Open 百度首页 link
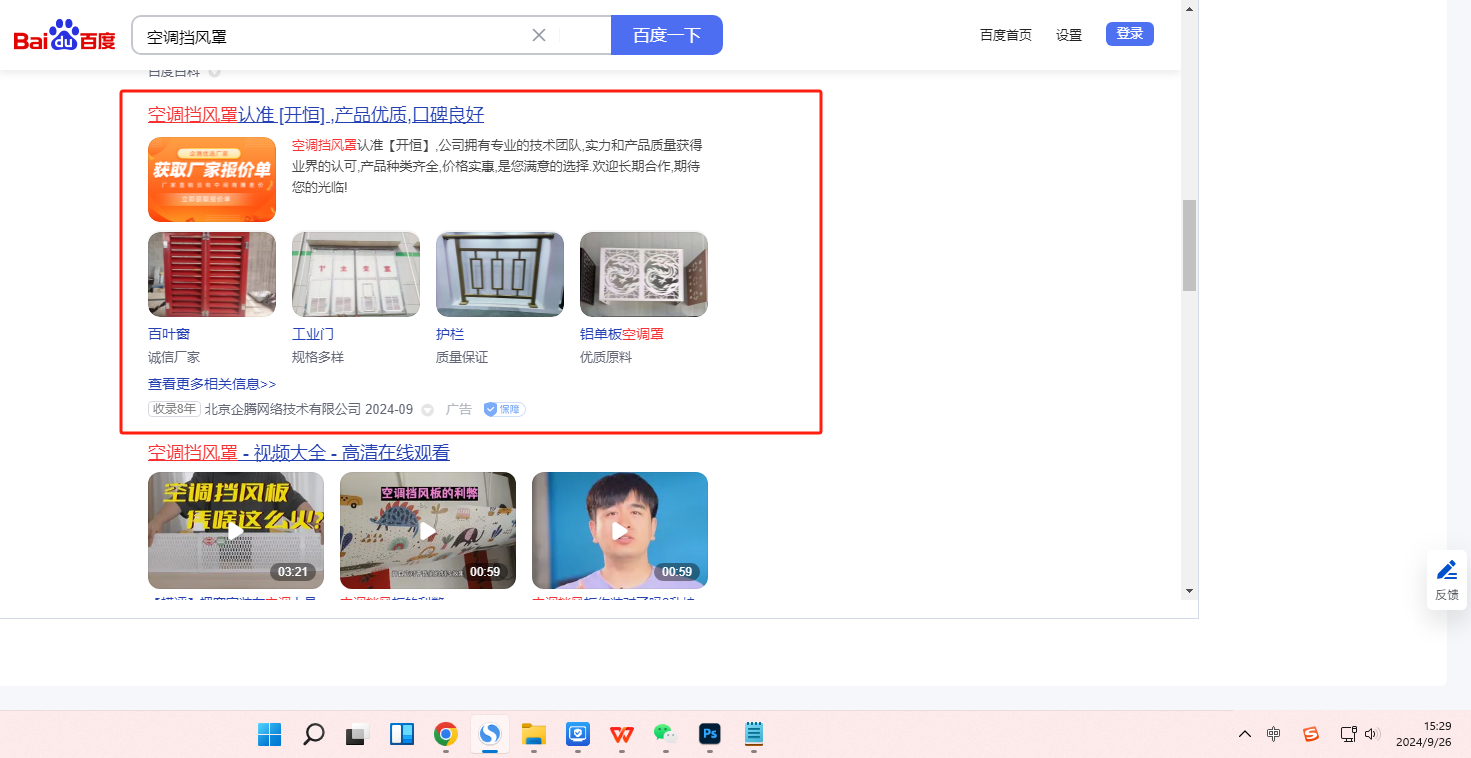Viewport: 1471px width, 758px height. [1006, 35]
